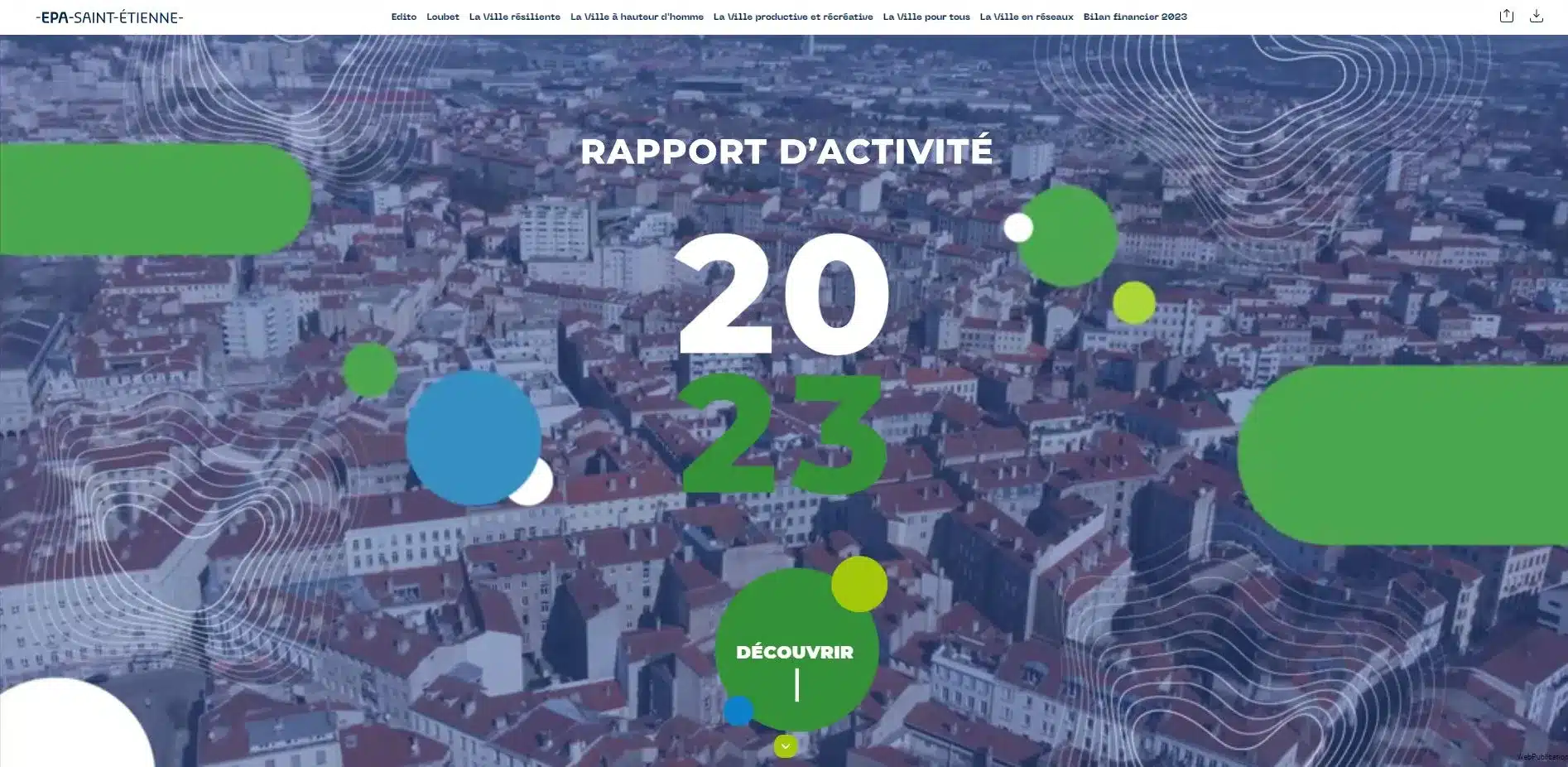The height and width of the screenshot is (767, 1568).
Task: Navigate to La Ville pour tous
Action: [926, 17]
